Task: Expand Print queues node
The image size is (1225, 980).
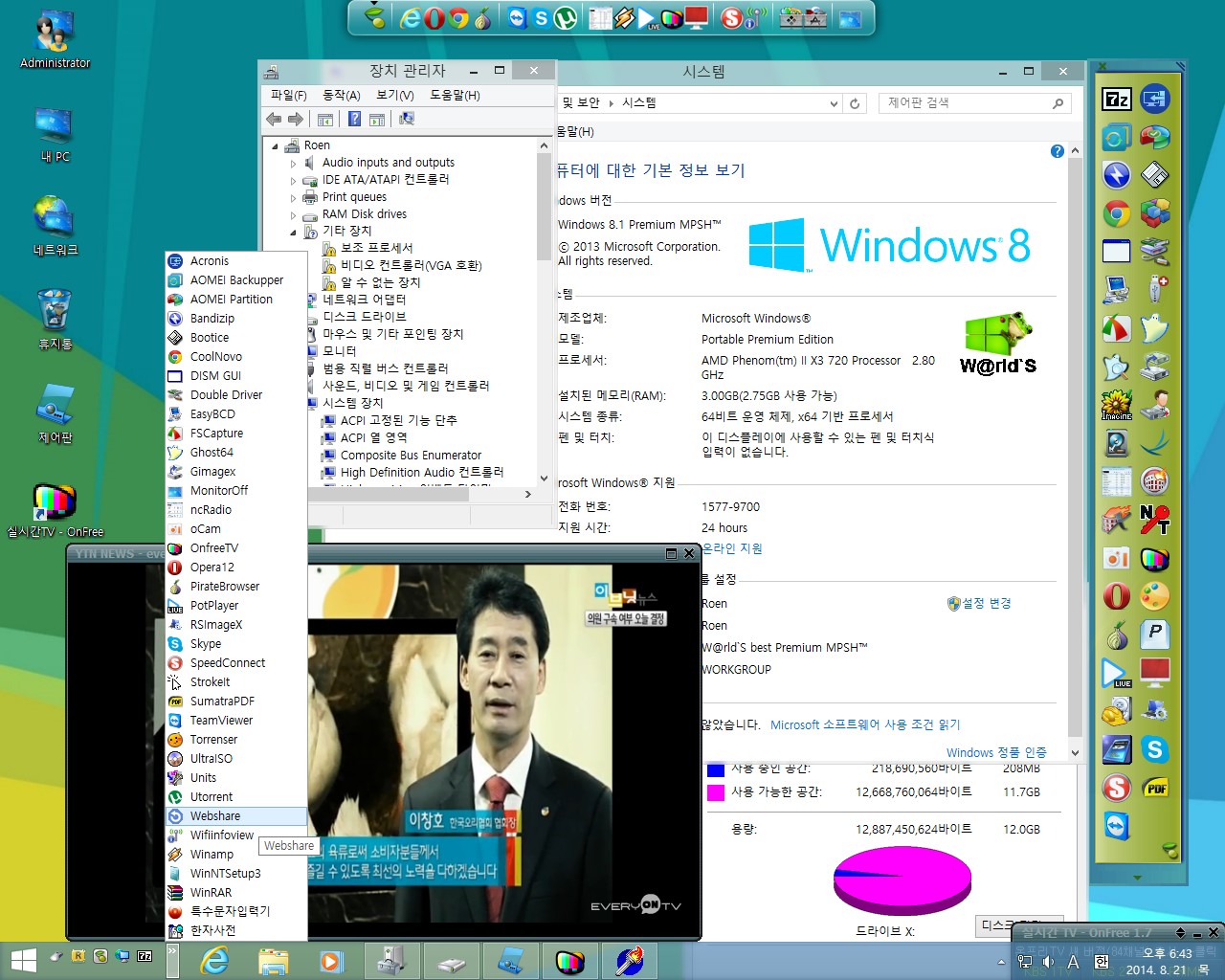Action: coord(294,198)
